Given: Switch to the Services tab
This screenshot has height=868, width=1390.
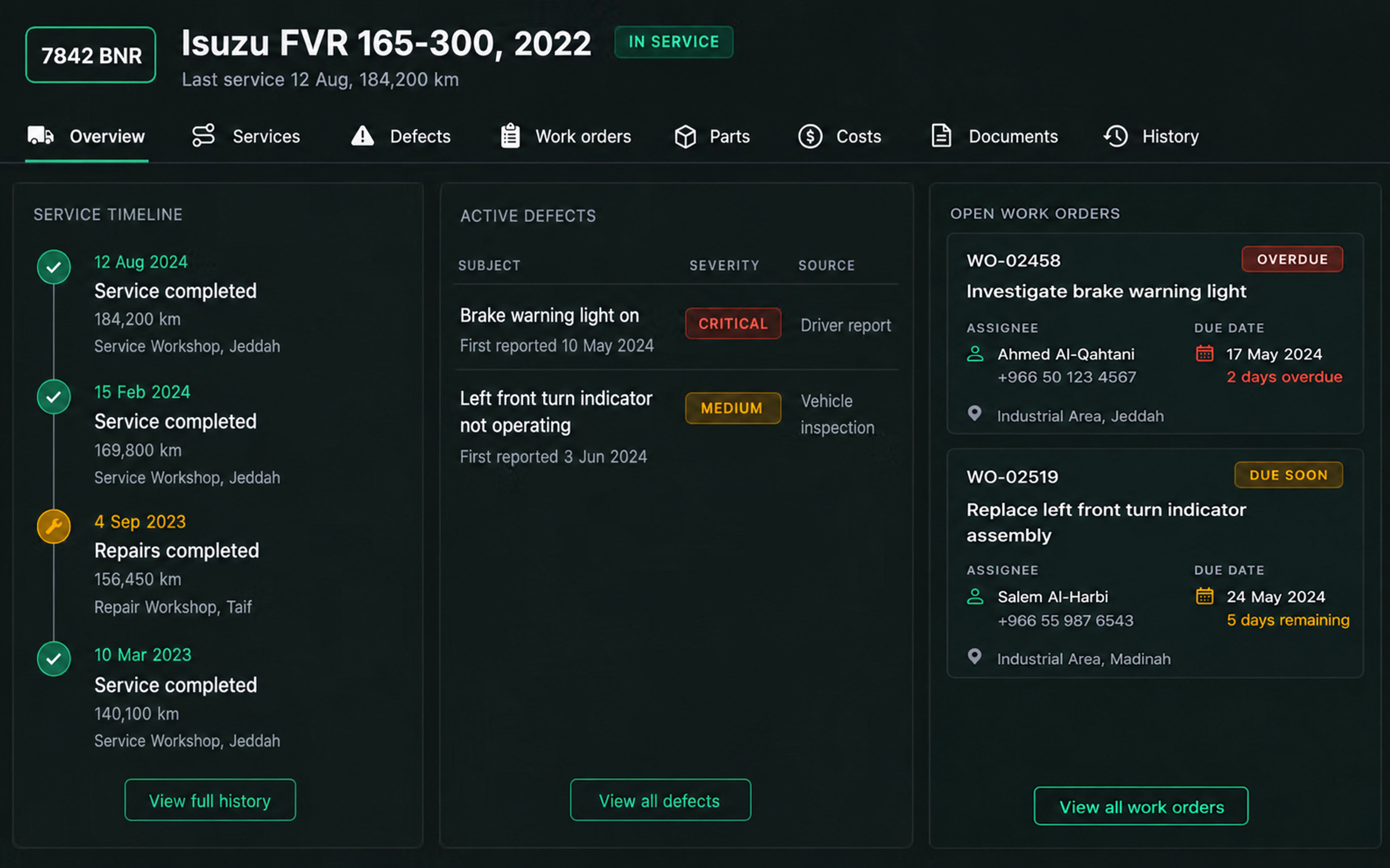Looking at the screenshot, I should 246,136.
